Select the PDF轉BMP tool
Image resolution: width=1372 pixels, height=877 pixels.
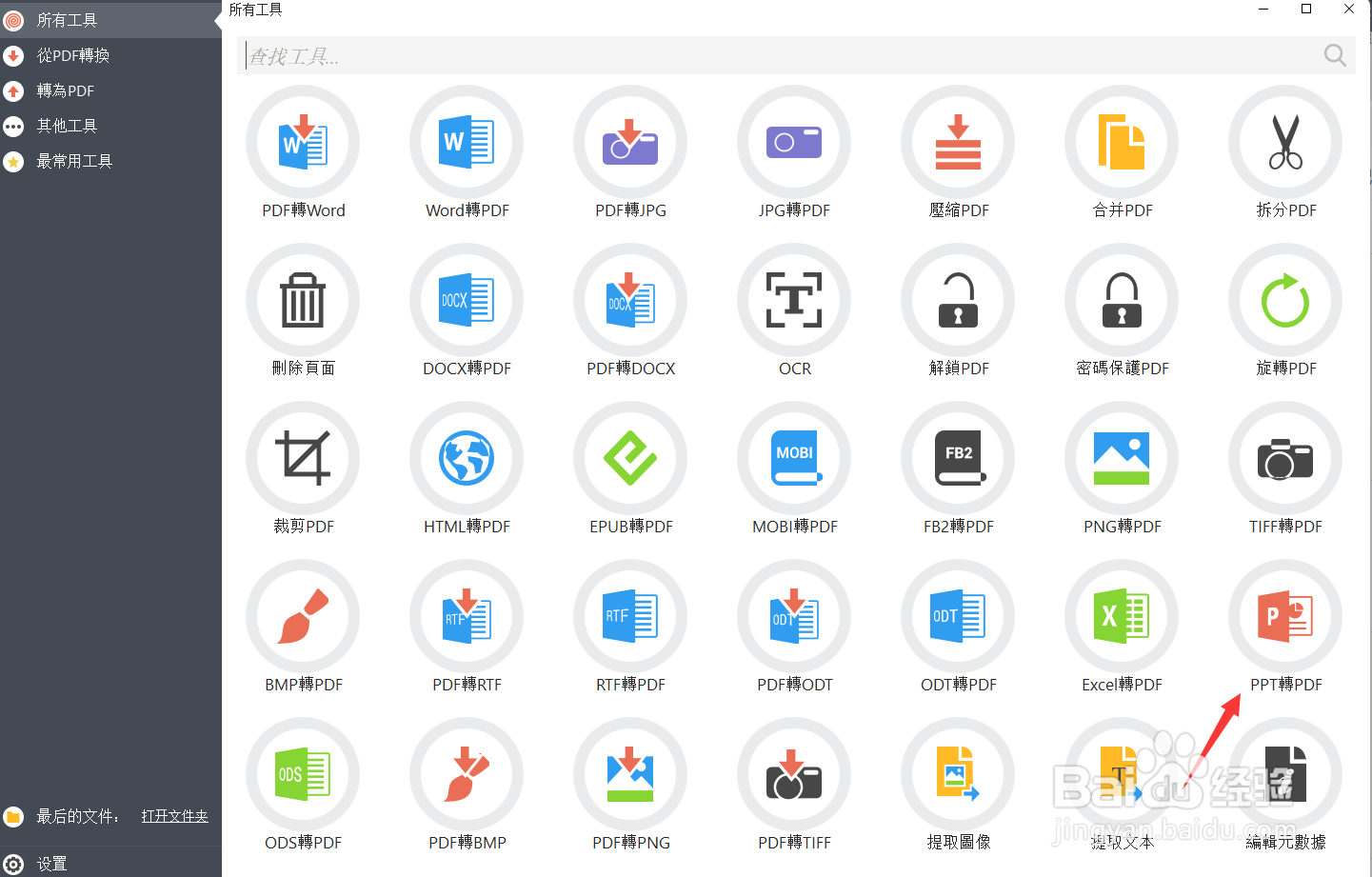(x=467, y=775)
